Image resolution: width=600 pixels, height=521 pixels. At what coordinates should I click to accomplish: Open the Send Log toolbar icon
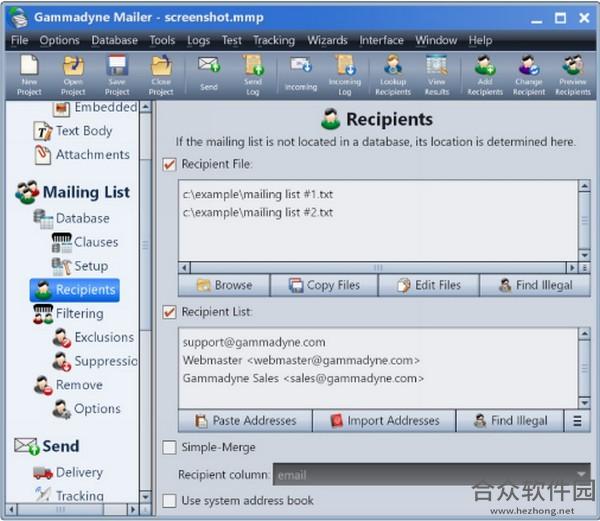[253, 75]
